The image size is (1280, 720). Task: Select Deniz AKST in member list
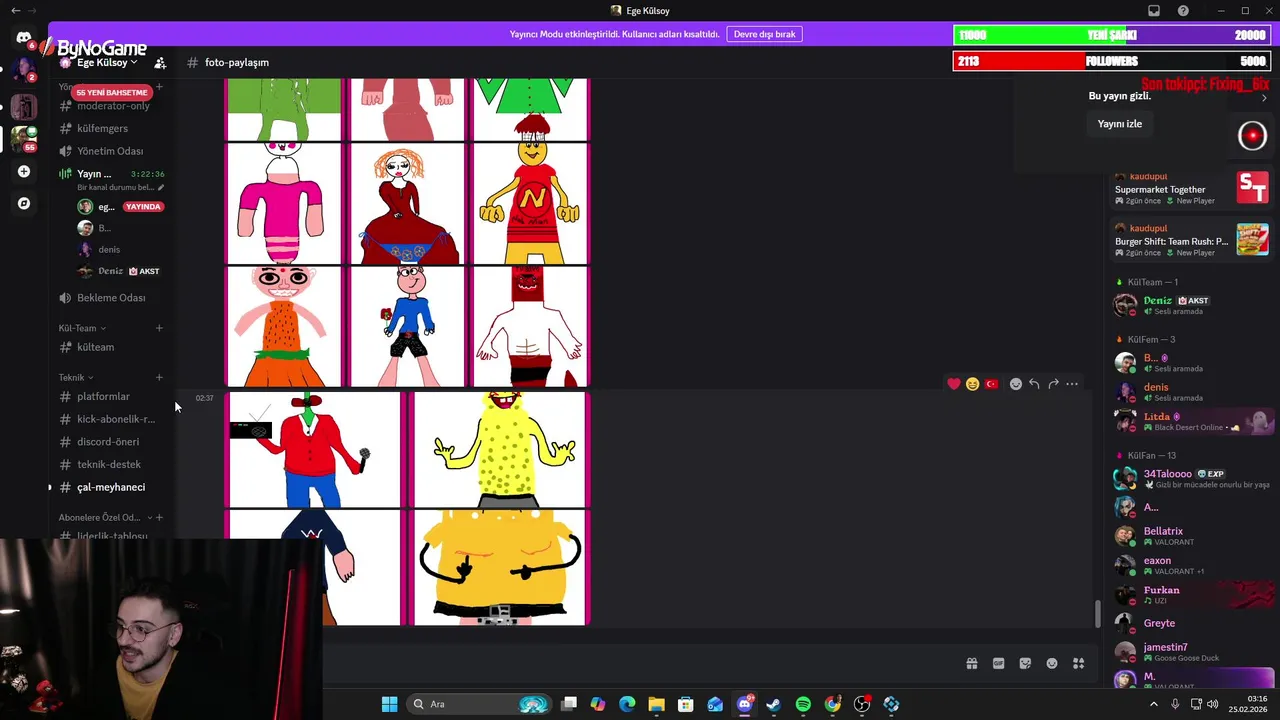[x=1191, y=305]
